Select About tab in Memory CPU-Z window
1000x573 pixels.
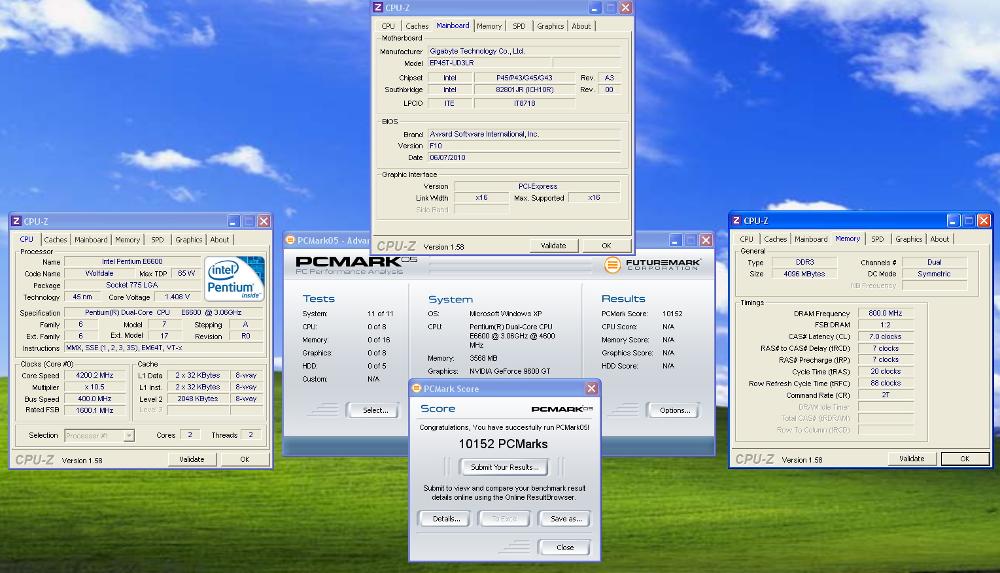[939, 239]
